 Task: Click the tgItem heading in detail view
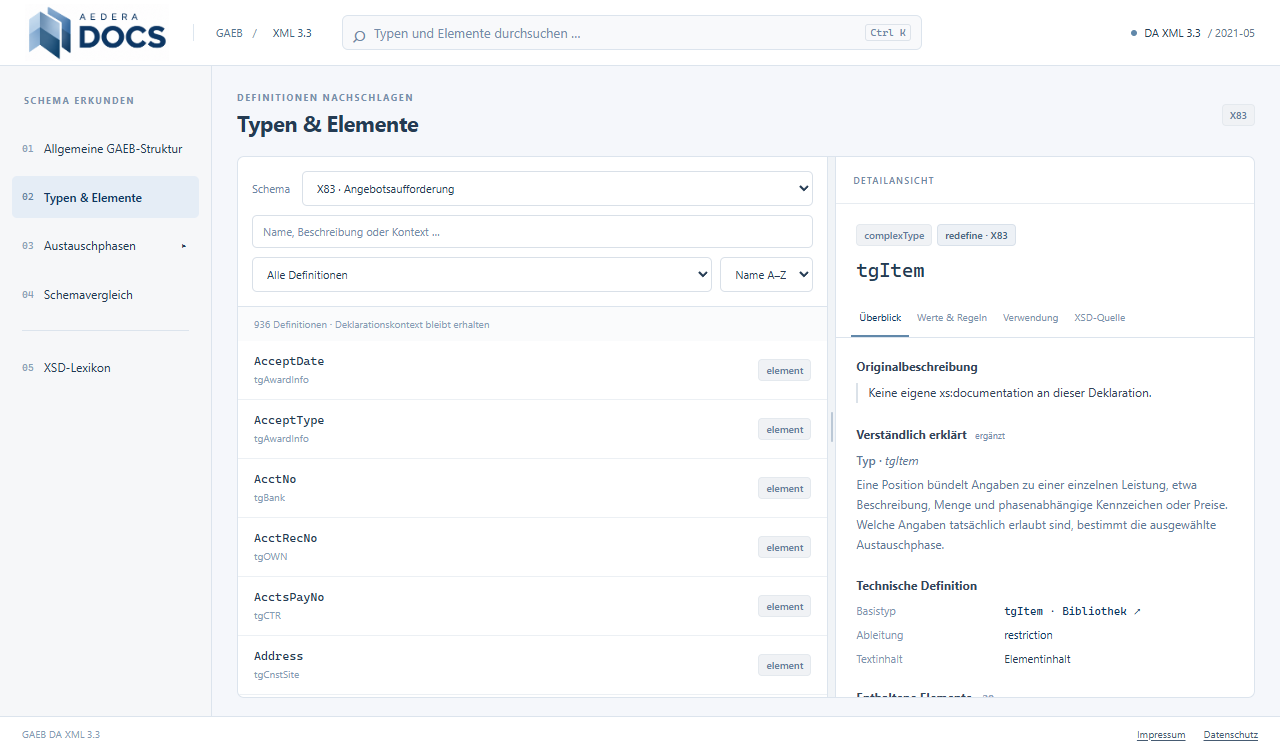pyautogui.click(x=890, y=270)
